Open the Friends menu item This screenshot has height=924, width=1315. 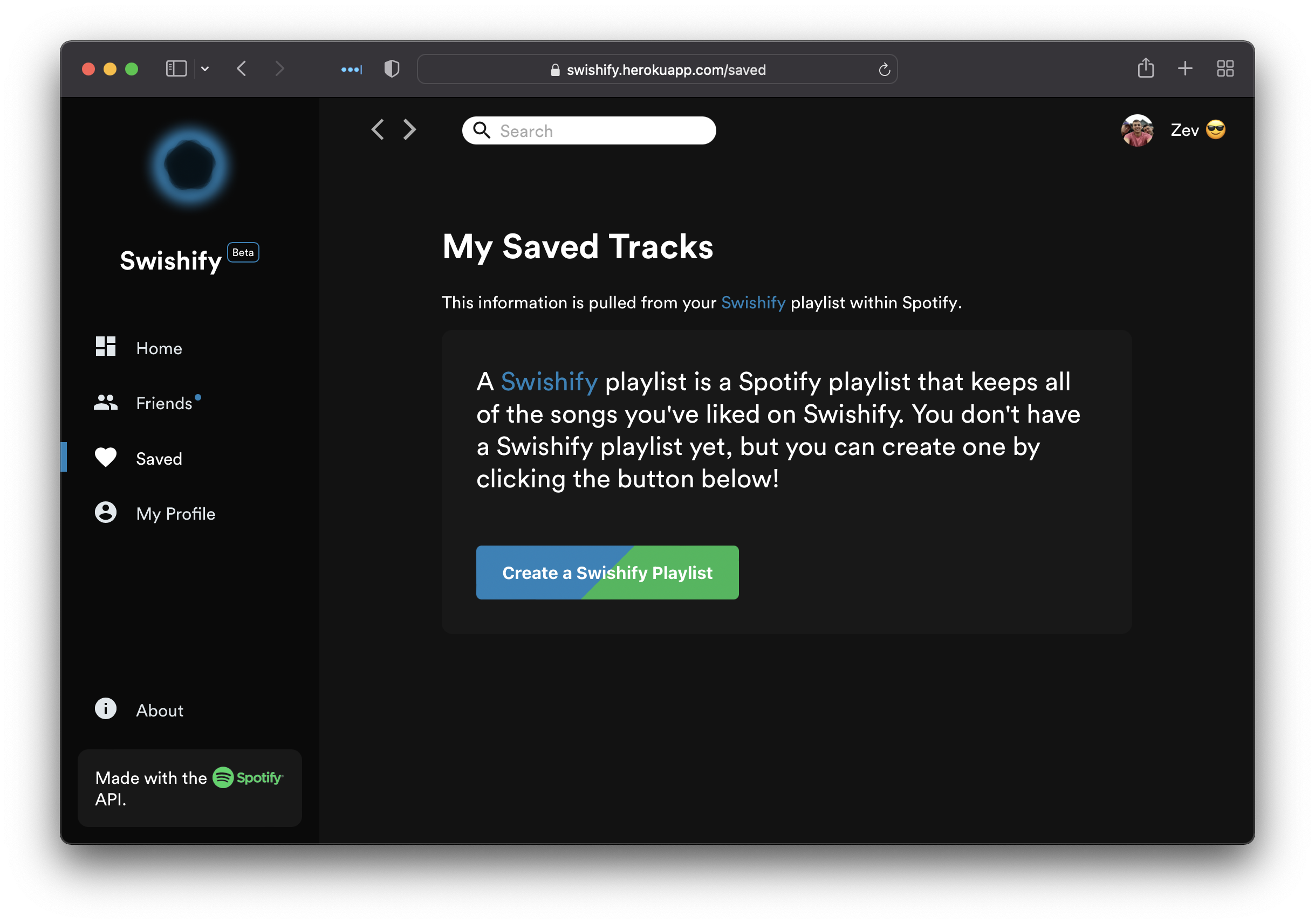pos(164,403)
